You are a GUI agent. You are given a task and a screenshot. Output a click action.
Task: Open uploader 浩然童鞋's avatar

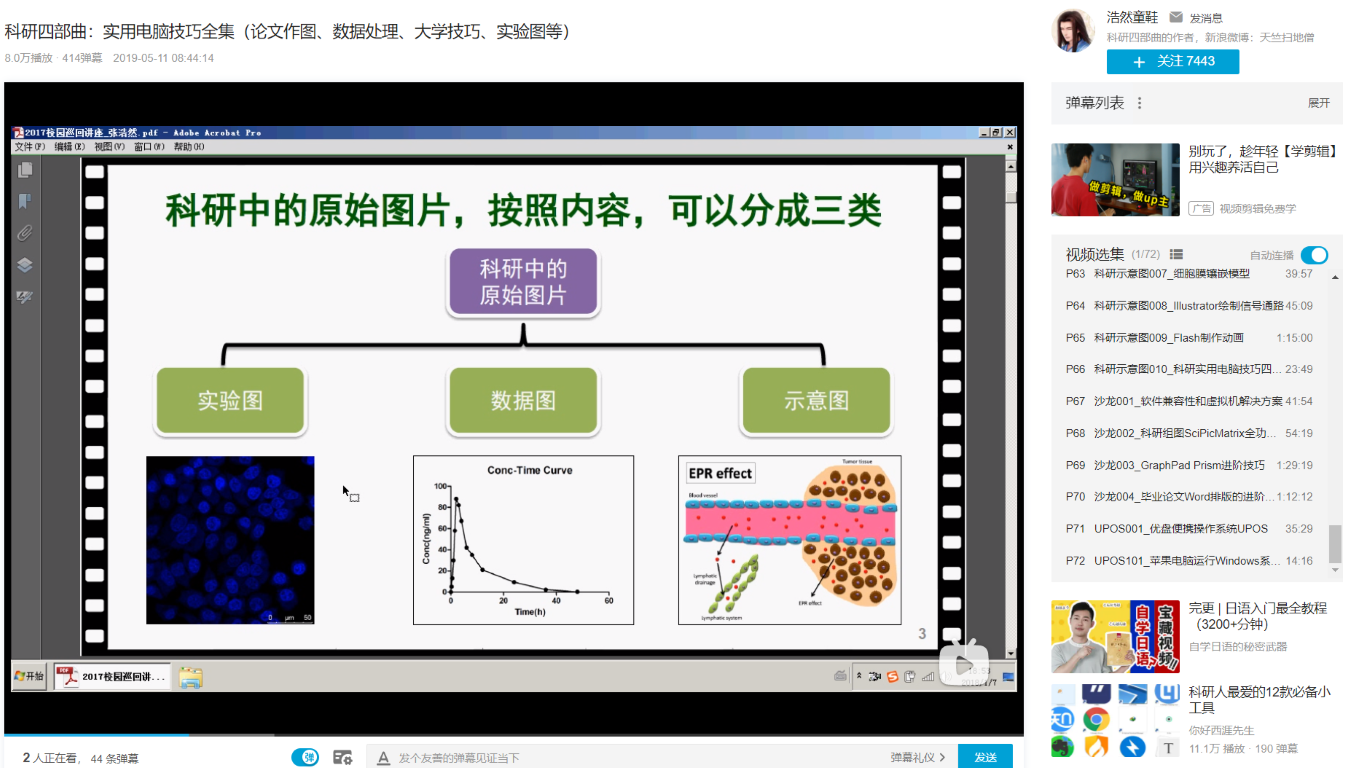[1074, 30]
